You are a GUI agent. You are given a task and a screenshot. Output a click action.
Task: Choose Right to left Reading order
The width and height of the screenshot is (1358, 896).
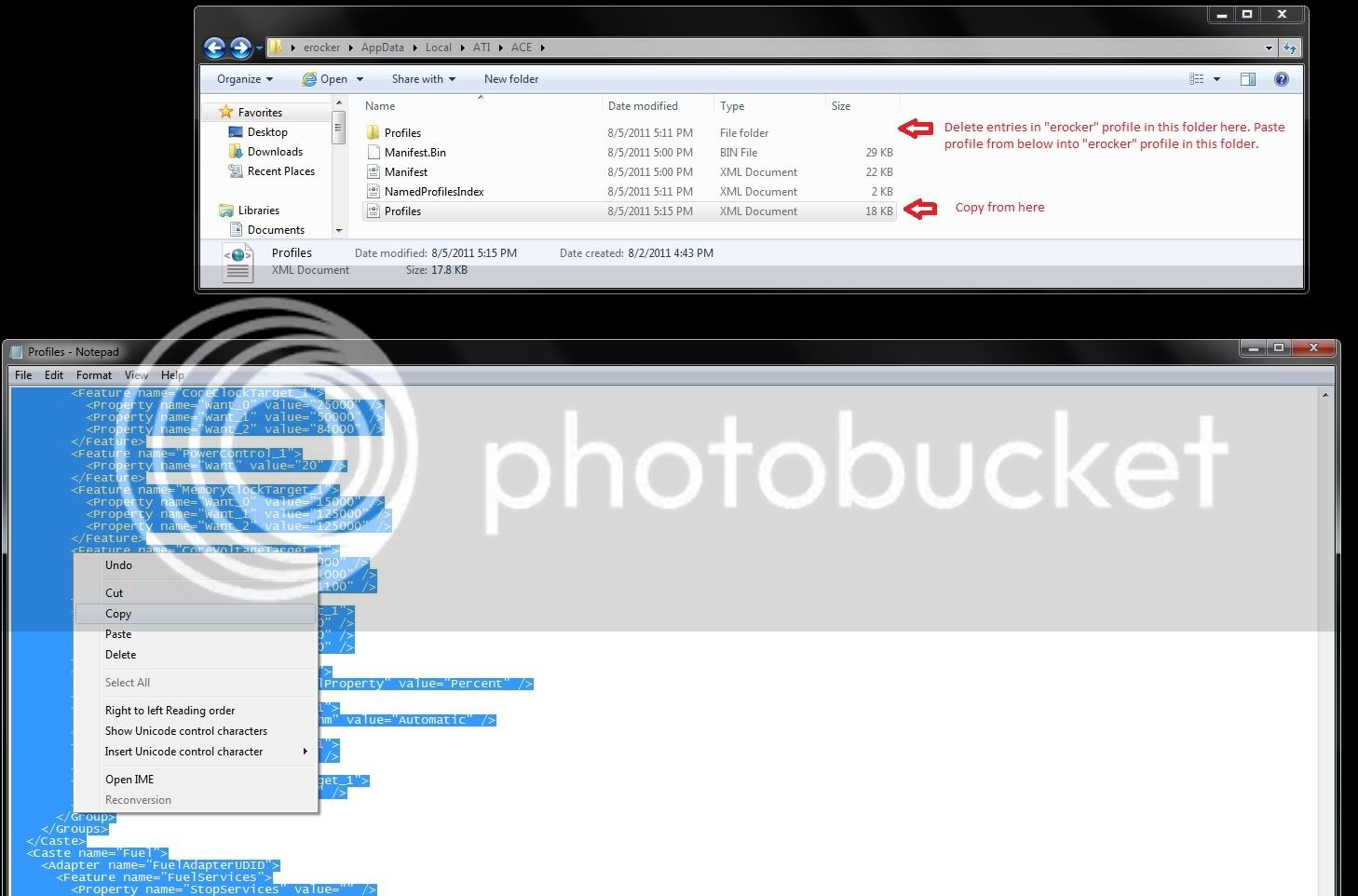click(x=196, y=711)
